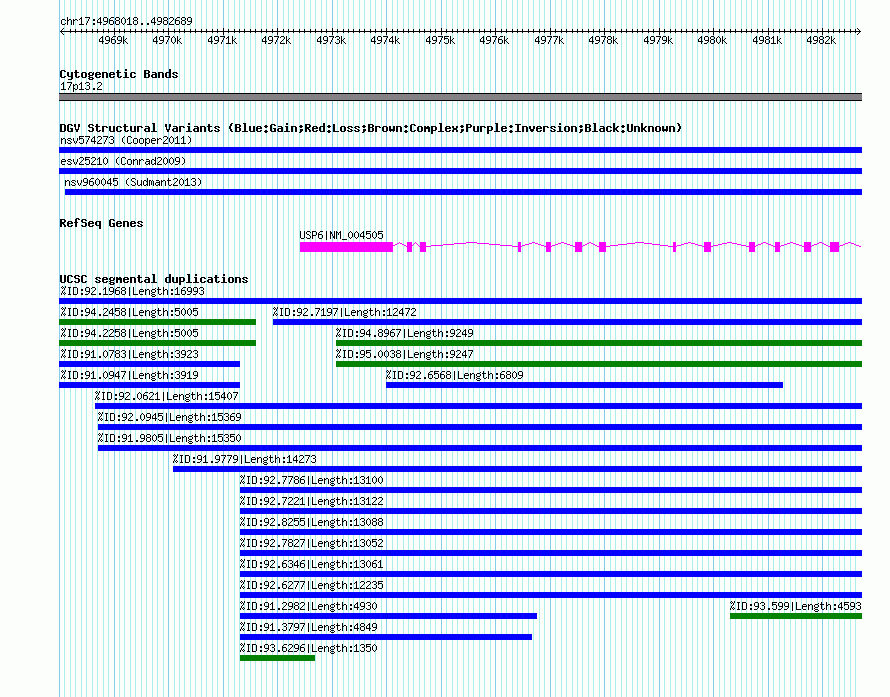Click the large magenta USP6 exon block
This screenshot has height=697, width=890.
(346, 247)
